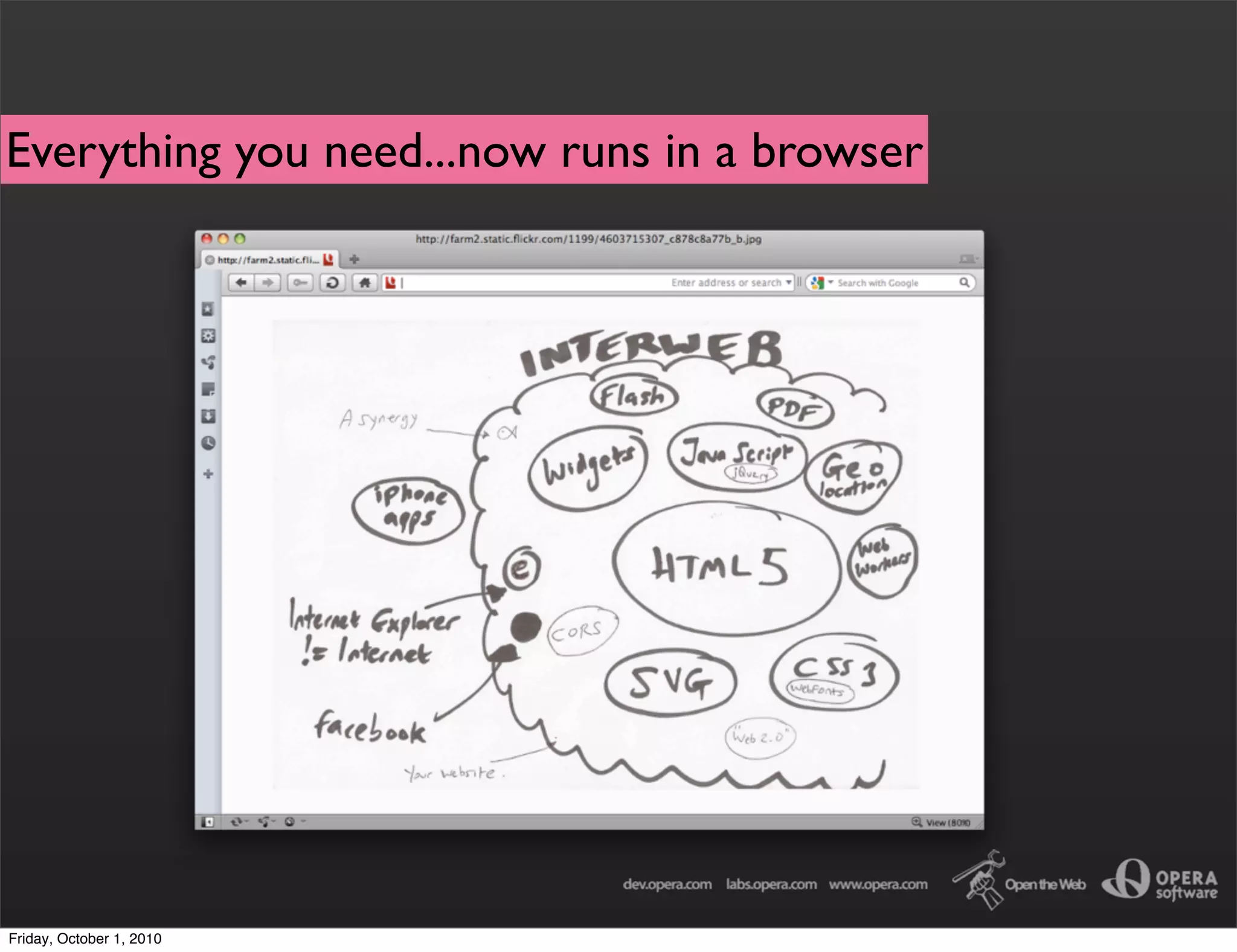Go to home page via house icon
Viewport: 1237px width, 952px height.
pos(365,283)
